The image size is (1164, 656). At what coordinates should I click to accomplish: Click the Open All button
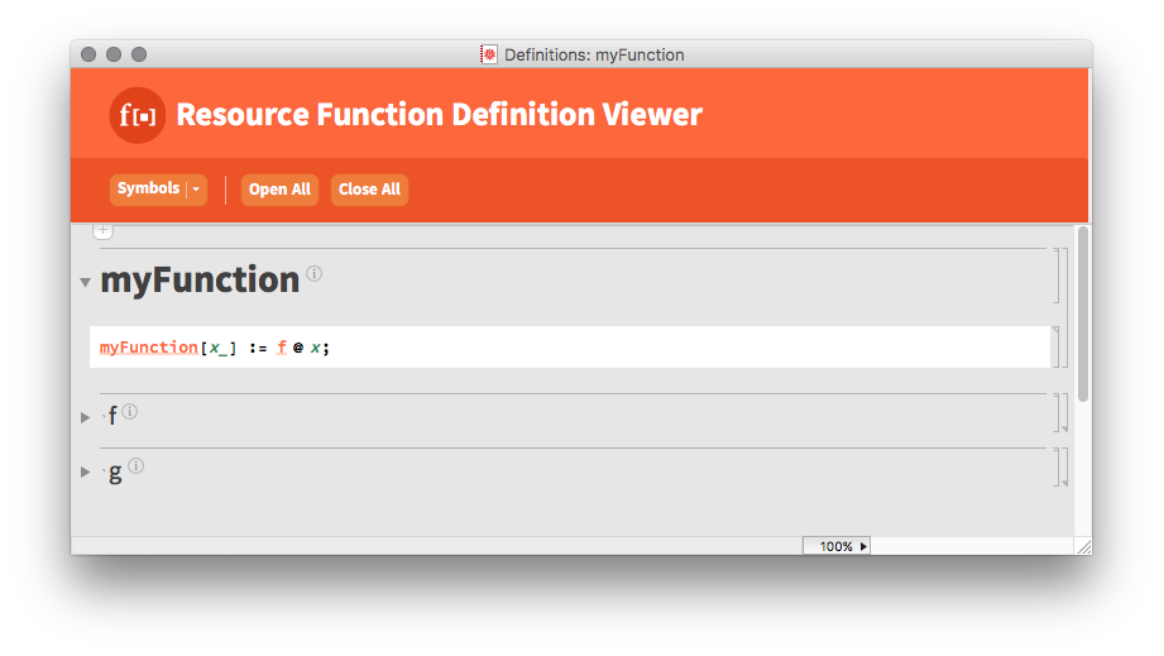pyautogui.click(x=279, y=189)
